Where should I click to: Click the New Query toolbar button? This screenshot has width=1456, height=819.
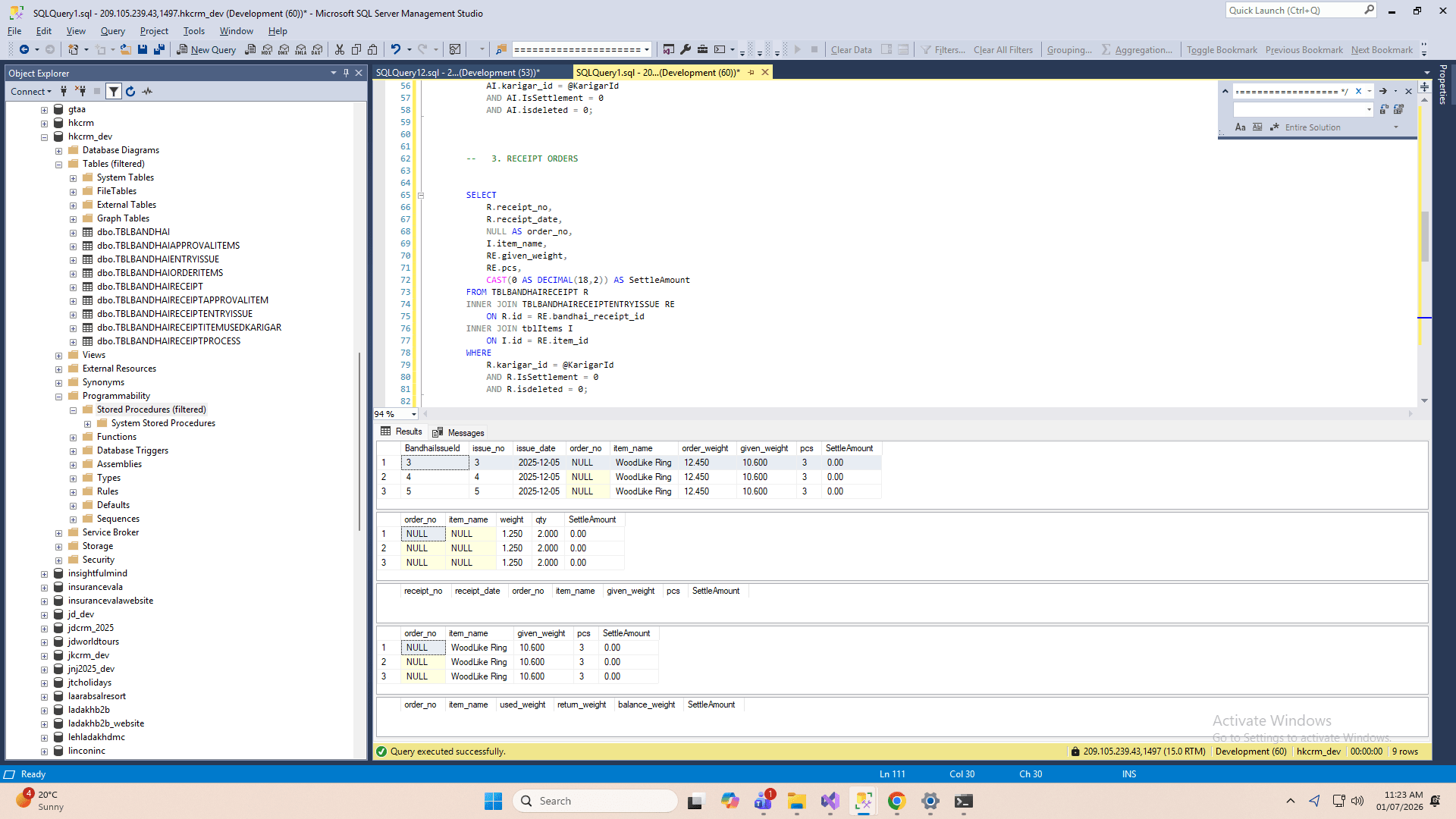pyautogui.click(x=206, y=50)
